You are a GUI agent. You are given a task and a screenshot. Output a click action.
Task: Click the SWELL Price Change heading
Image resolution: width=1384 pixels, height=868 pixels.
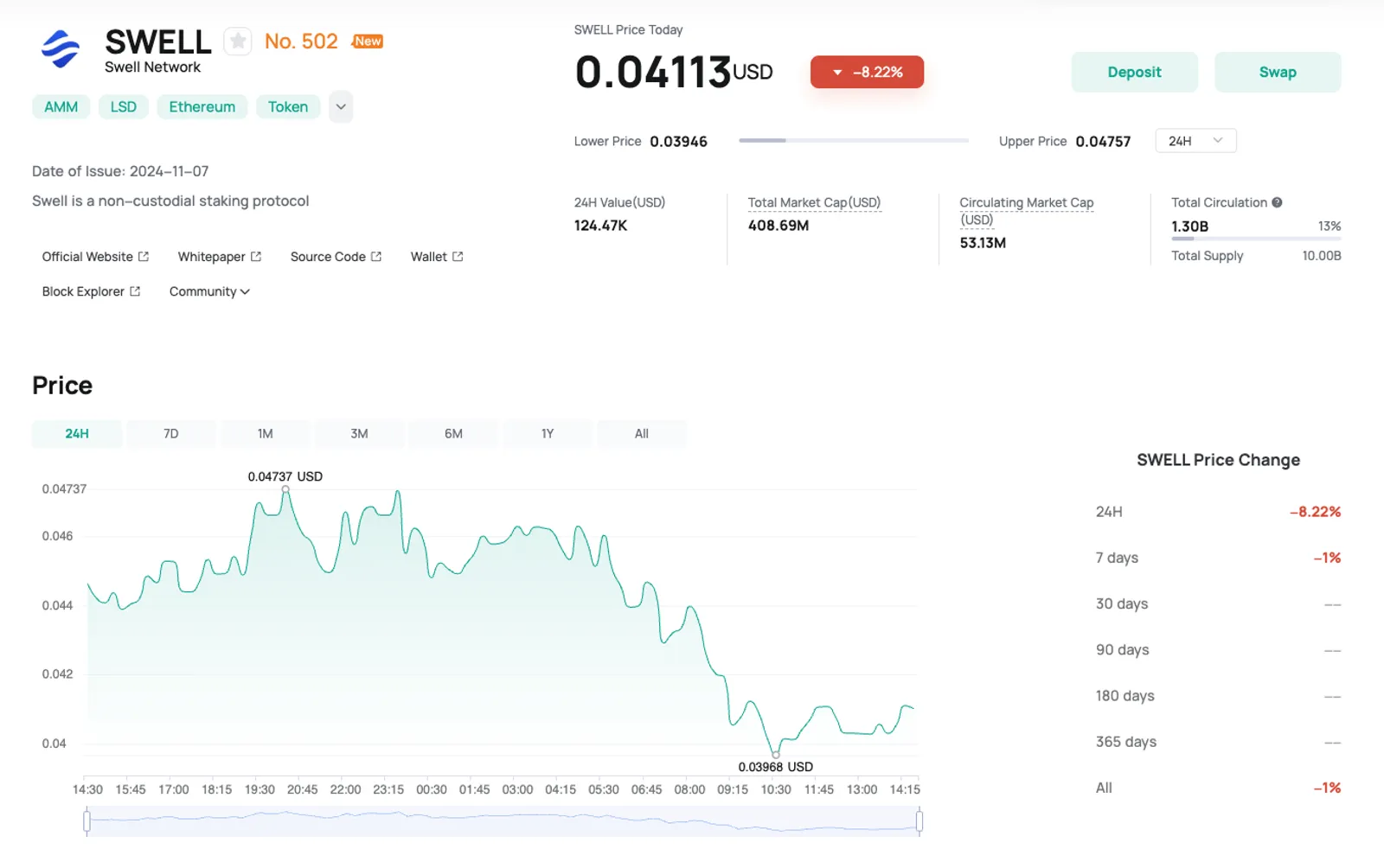coord(1218,460)
